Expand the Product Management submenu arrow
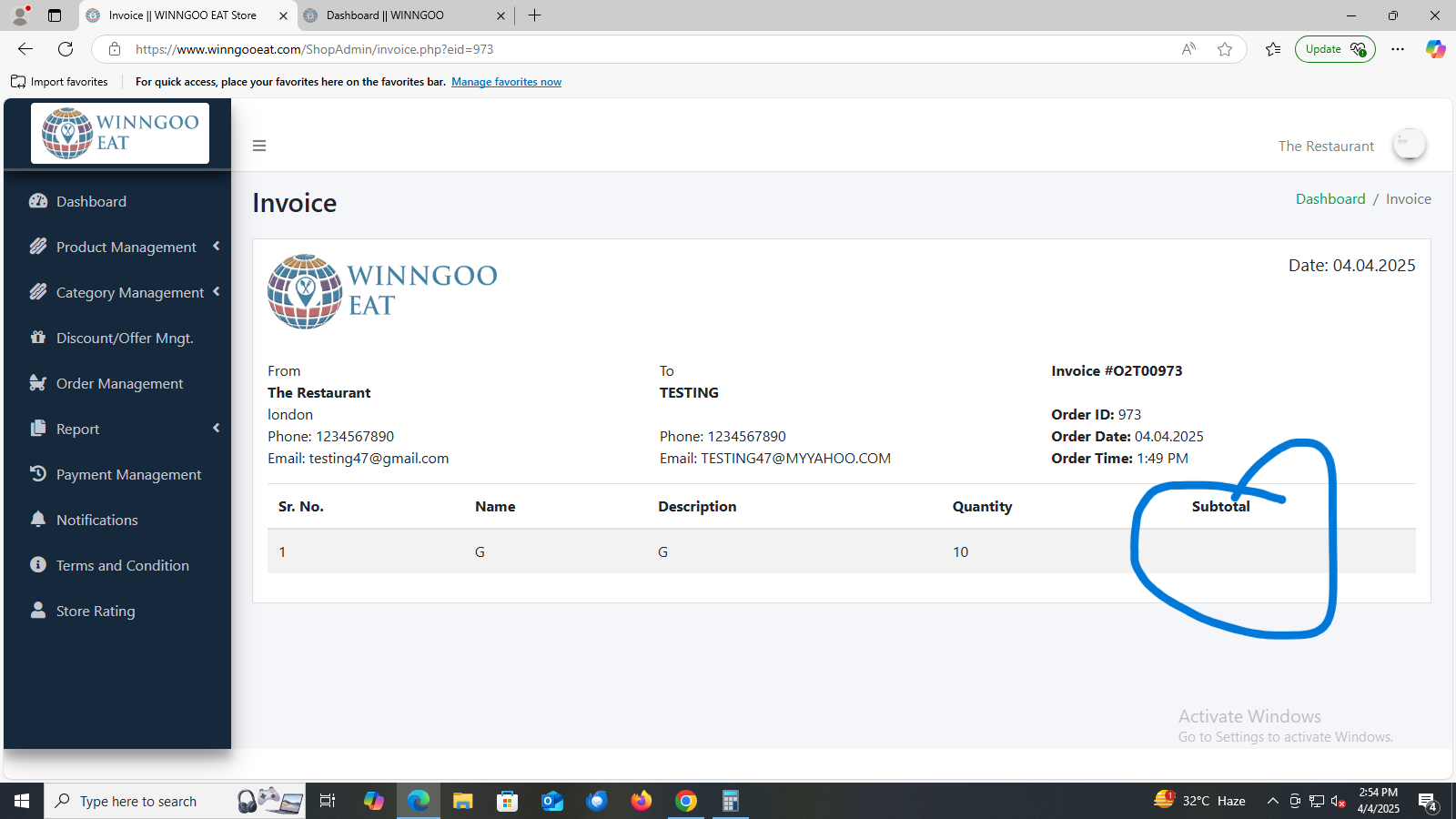Viewport: 1456px width, 819px height. 217,246
